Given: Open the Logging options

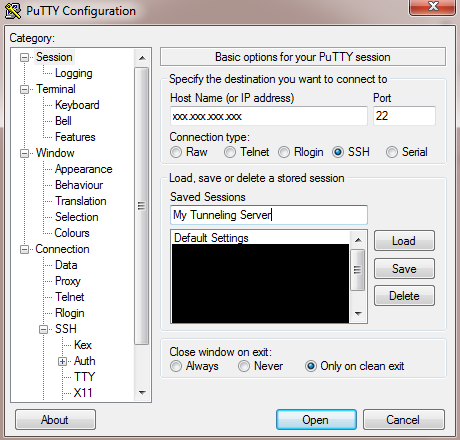Looking at the screenshot, I should [74, 73].
